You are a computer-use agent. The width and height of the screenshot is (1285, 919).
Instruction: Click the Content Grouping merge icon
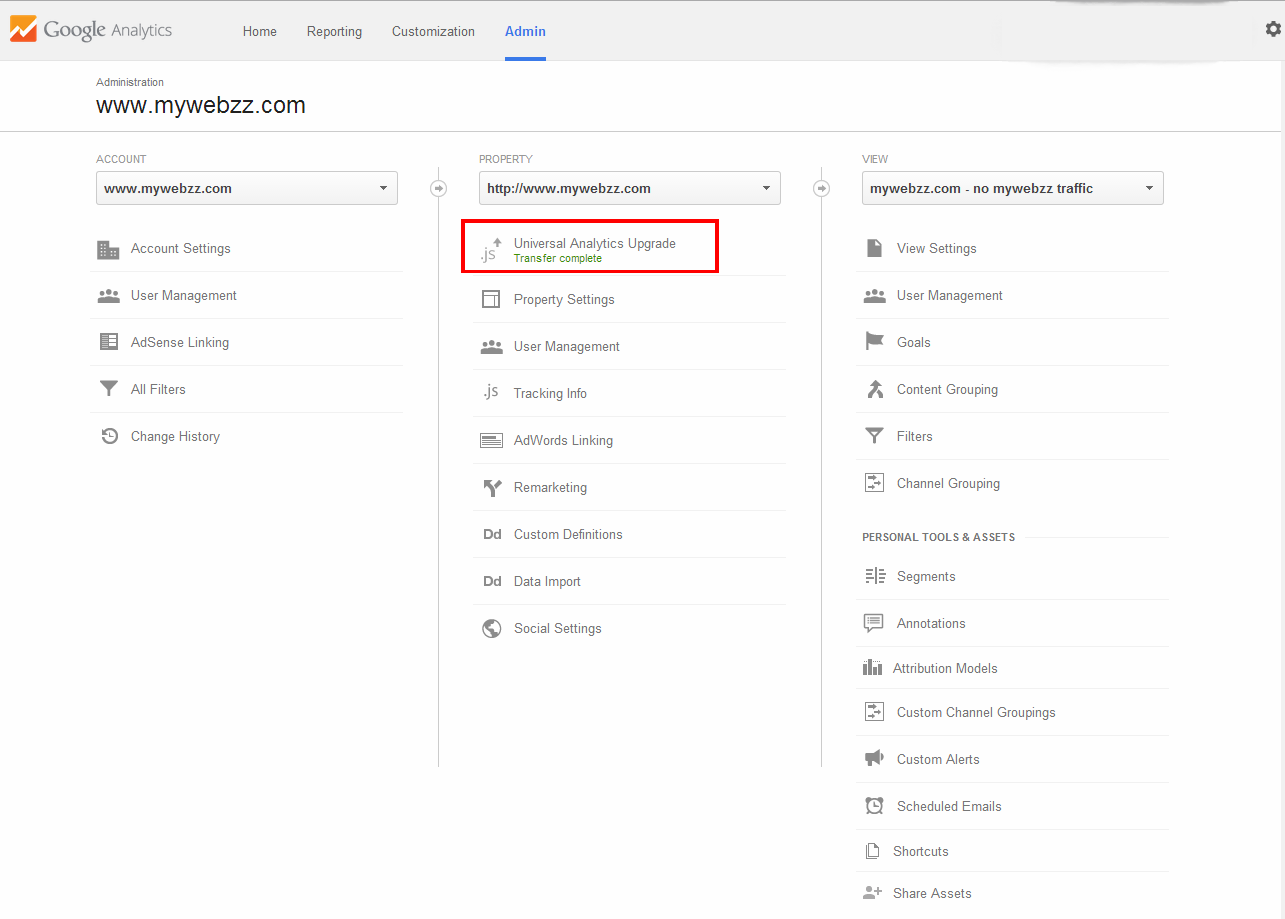pyautogui.click(x=875, y=389)
